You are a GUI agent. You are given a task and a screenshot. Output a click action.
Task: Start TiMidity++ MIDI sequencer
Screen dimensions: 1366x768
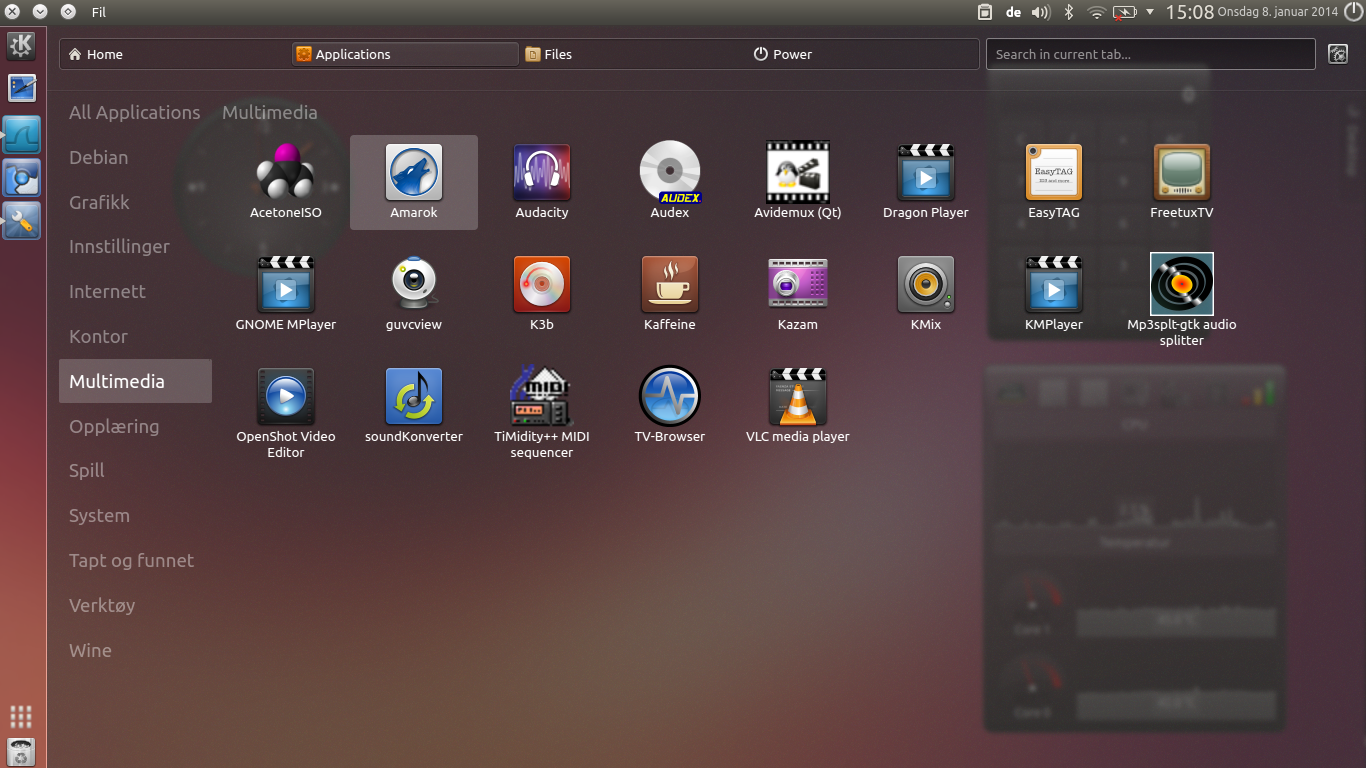point(542,412)
